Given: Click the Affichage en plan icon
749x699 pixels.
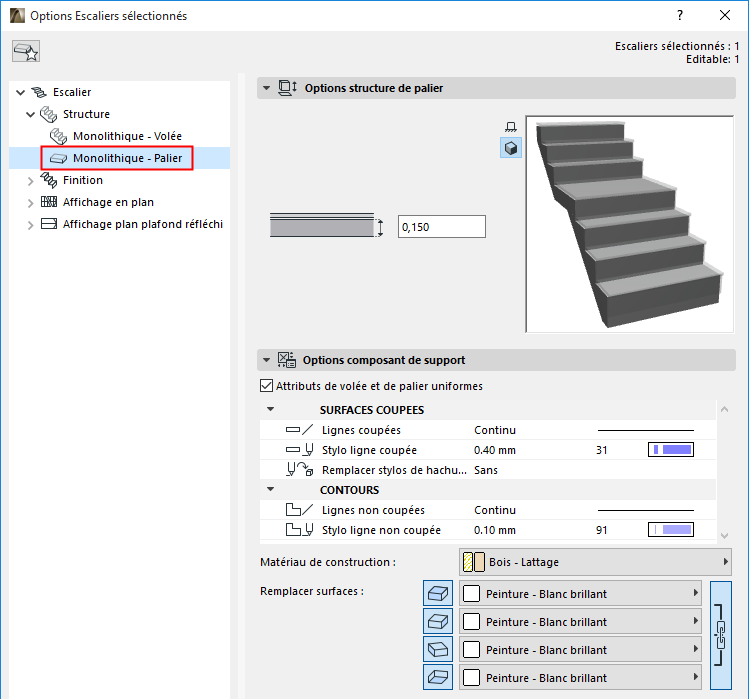Looking at the screenshot, I should point(49,202).
